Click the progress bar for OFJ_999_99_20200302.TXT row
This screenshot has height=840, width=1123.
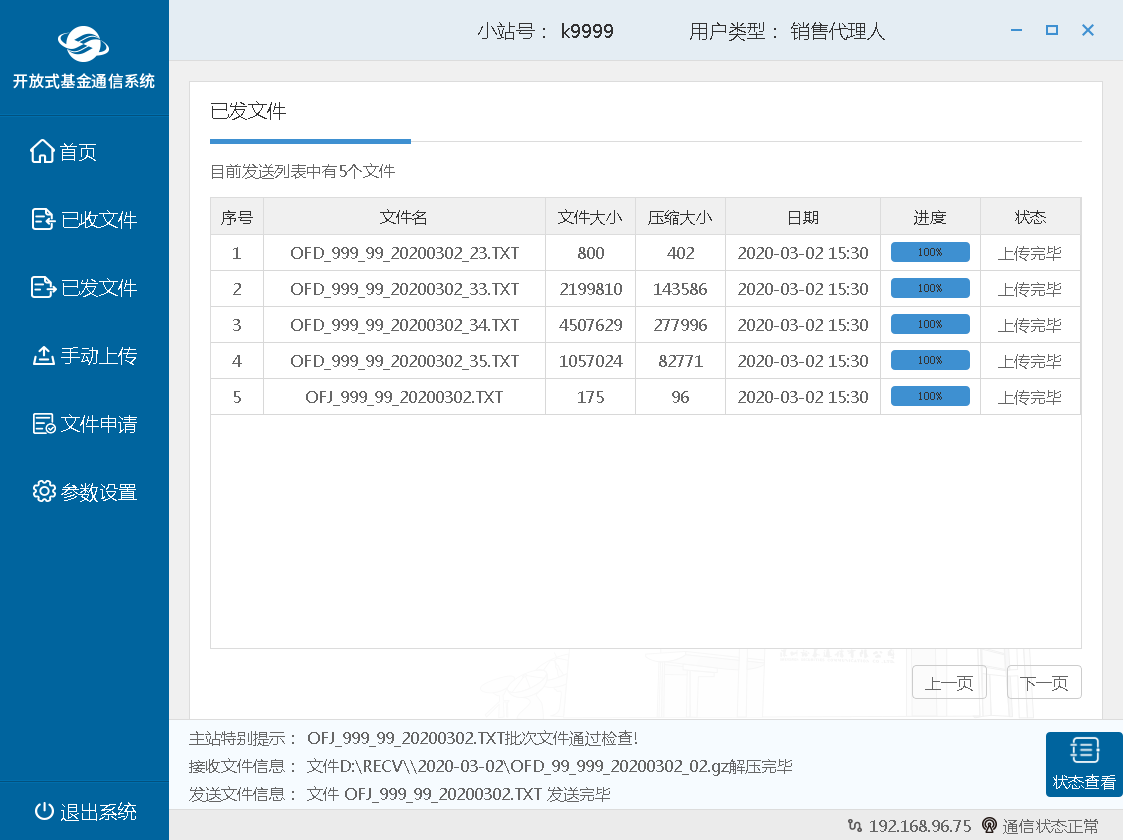(930, 396)
